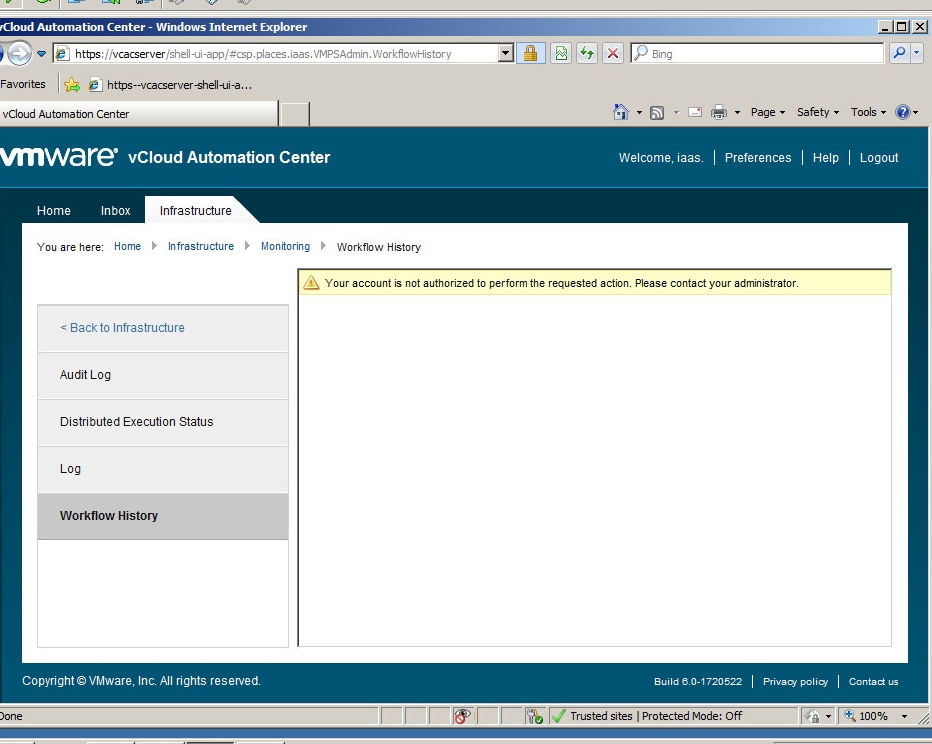Click the Read Mail icon
This screenshot has width=932, height=744.
coord(695,112)
